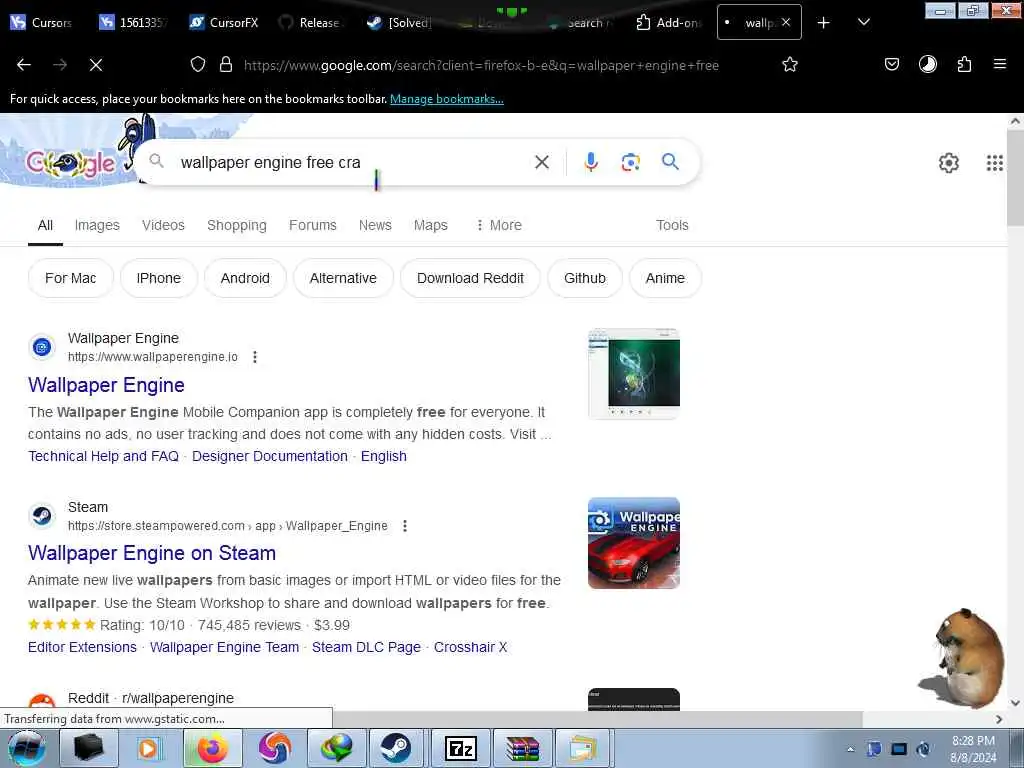Select the Android chip
The height and width of the screenshot is (768, 1024).
[x=245, y=278]
